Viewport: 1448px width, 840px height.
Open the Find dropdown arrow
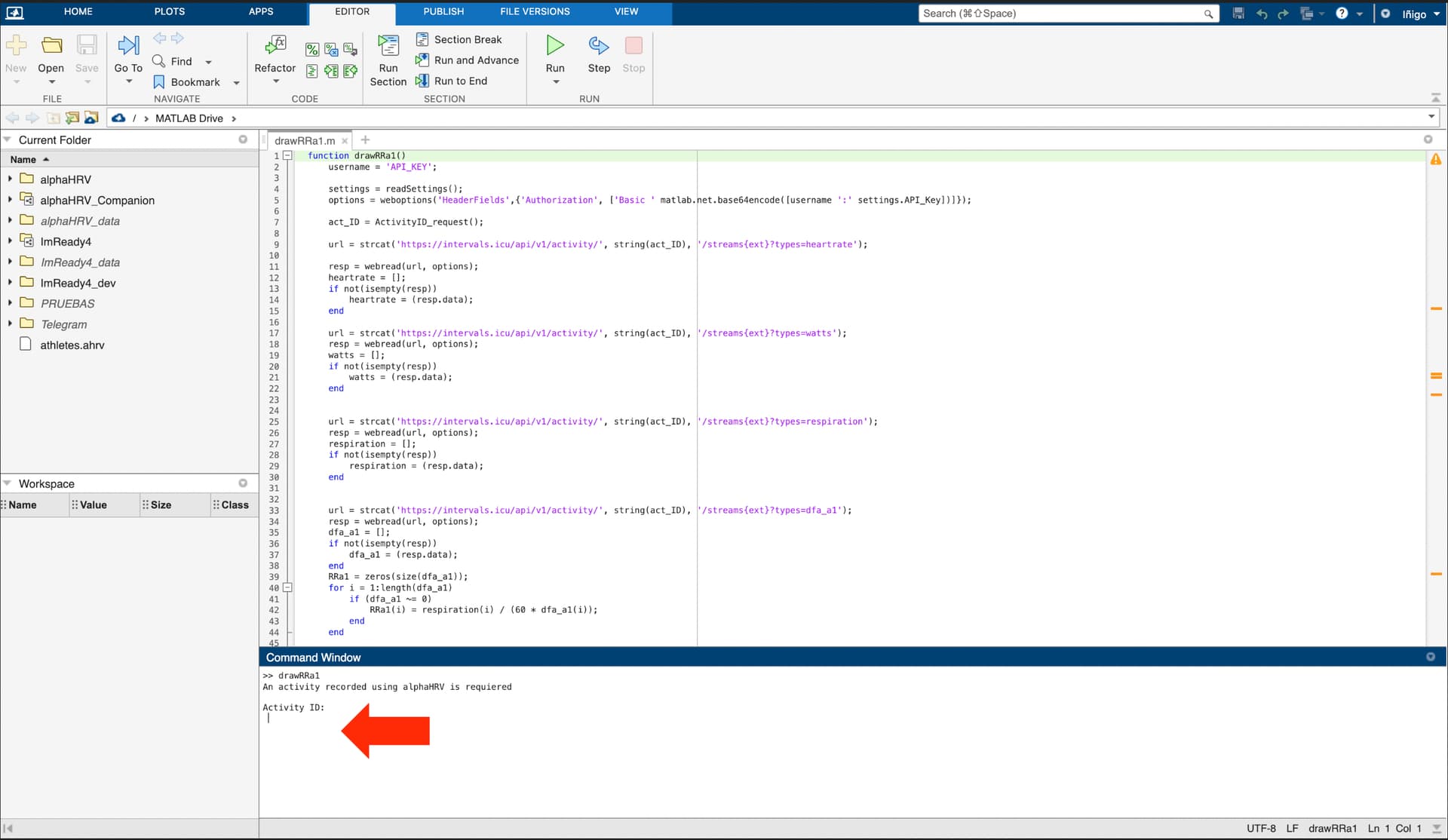pos(209,62)
